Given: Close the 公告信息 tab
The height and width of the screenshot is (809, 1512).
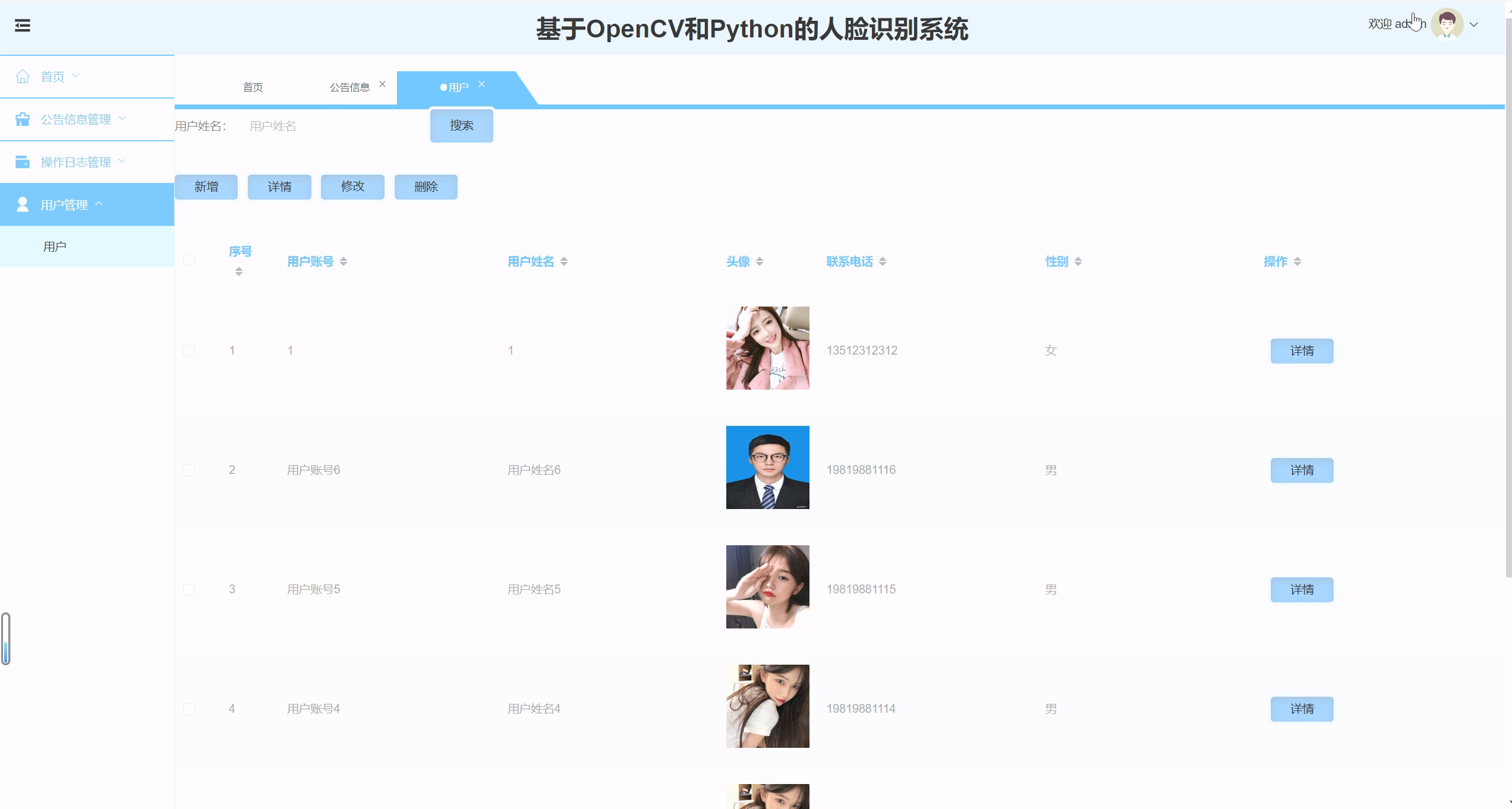Looking at the screenshot, I should click(382, 84).
